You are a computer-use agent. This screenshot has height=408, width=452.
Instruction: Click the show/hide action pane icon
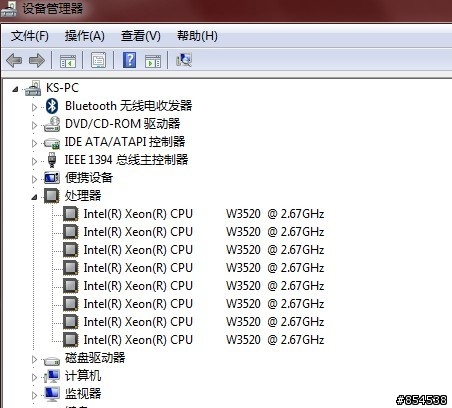pyautogui.click(x=153, y=61)
